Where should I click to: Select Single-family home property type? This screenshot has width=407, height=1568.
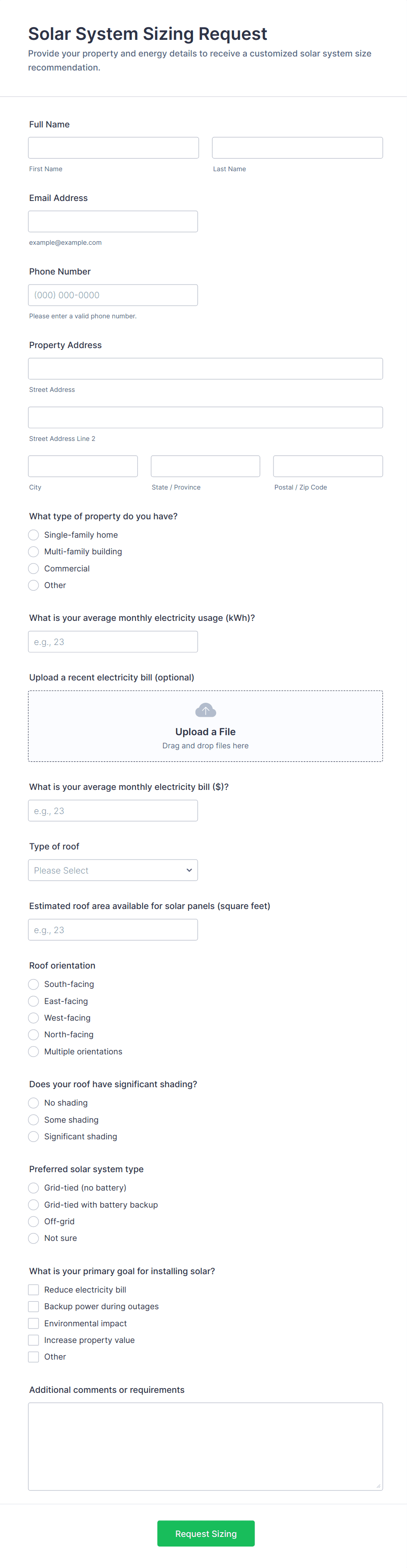[x=33, y=535]
